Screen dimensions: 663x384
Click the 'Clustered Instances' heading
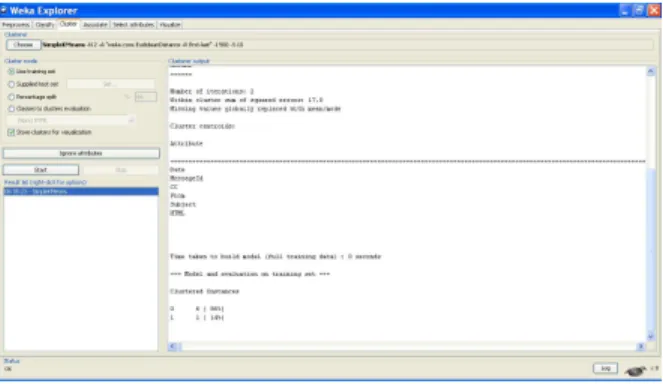pyautogui.click(x=205, y=291)
